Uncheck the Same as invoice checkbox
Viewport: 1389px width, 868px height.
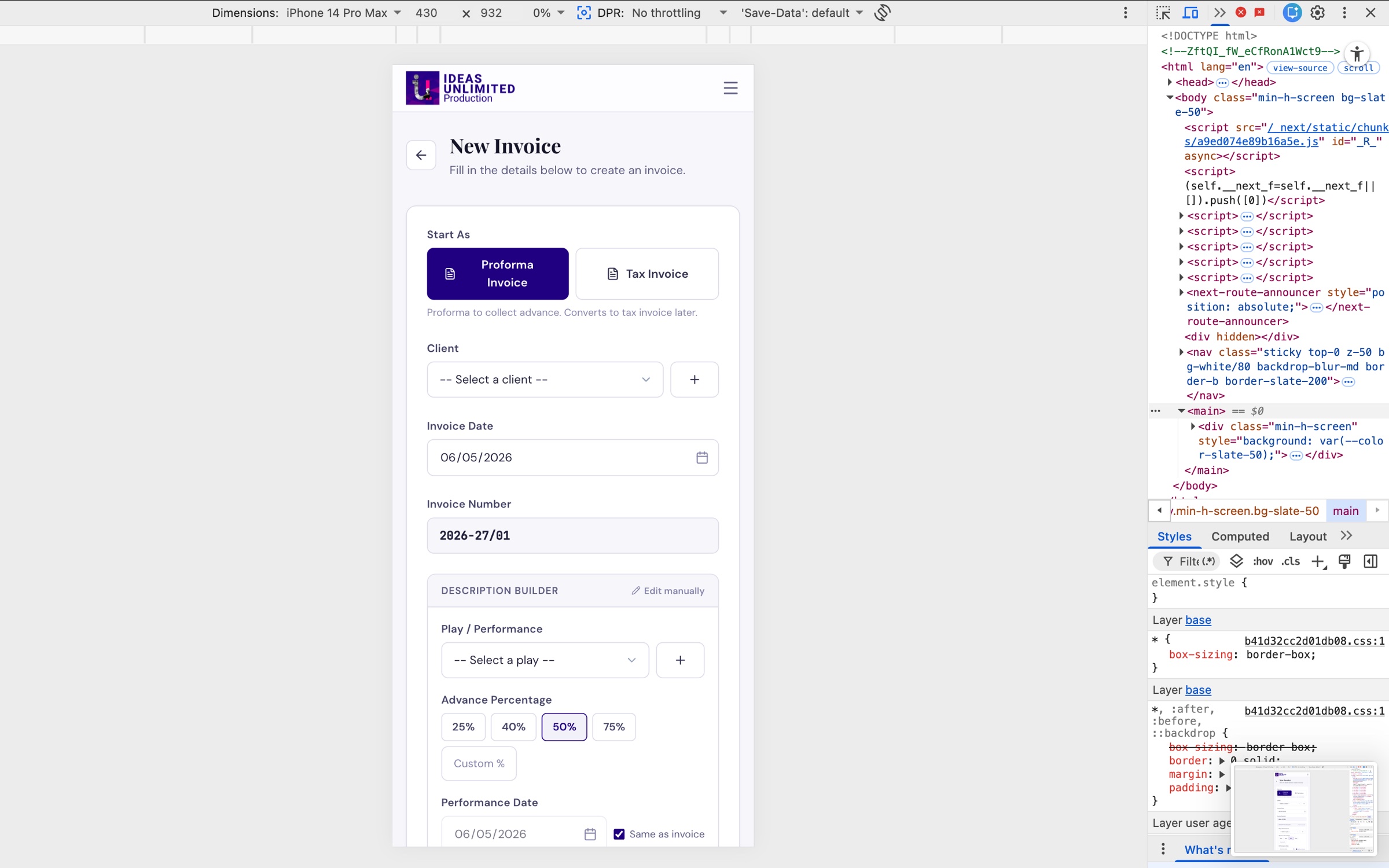(x=619, y=834)
